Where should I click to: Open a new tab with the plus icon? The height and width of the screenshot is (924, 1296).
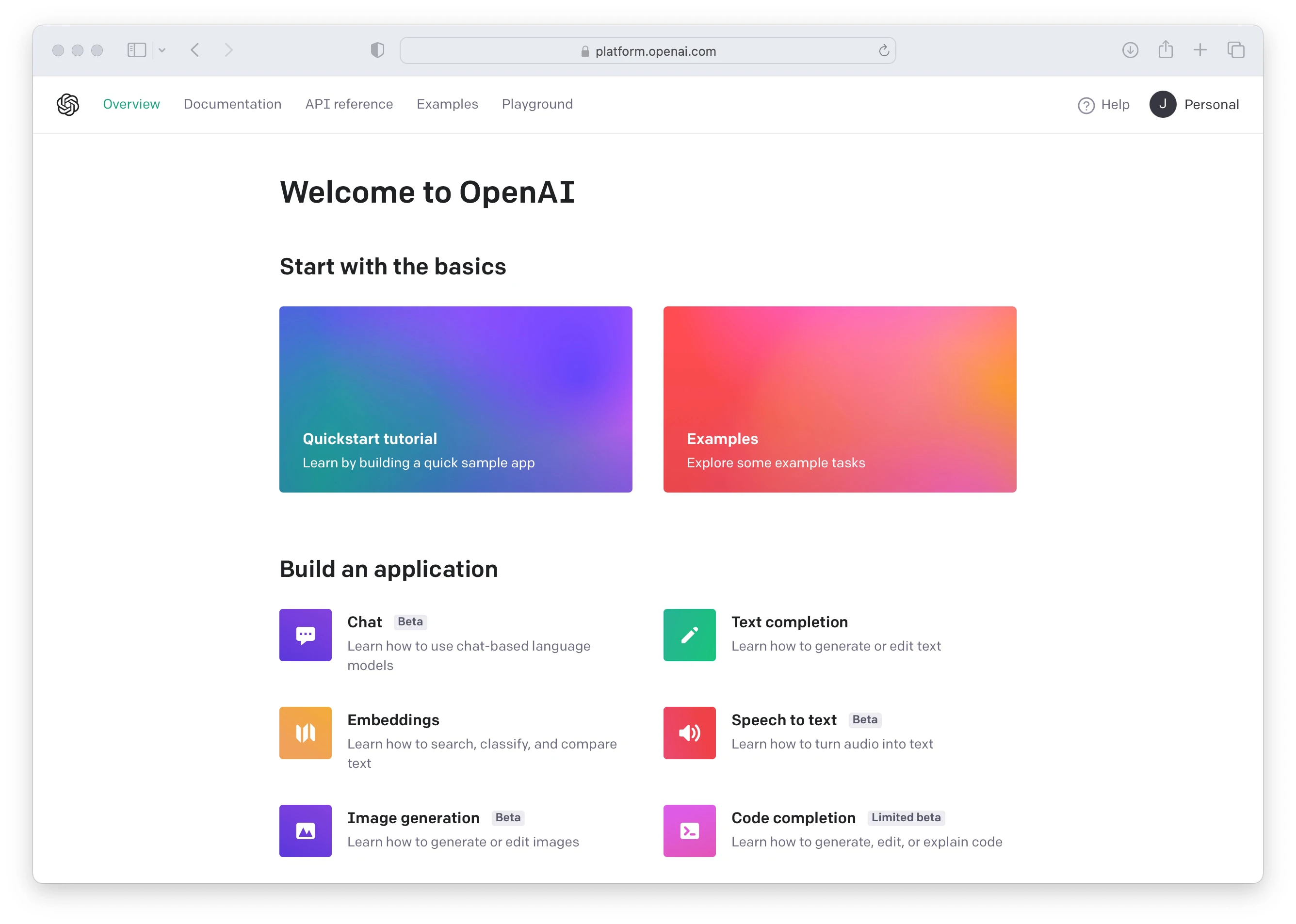coord(1200,50)
